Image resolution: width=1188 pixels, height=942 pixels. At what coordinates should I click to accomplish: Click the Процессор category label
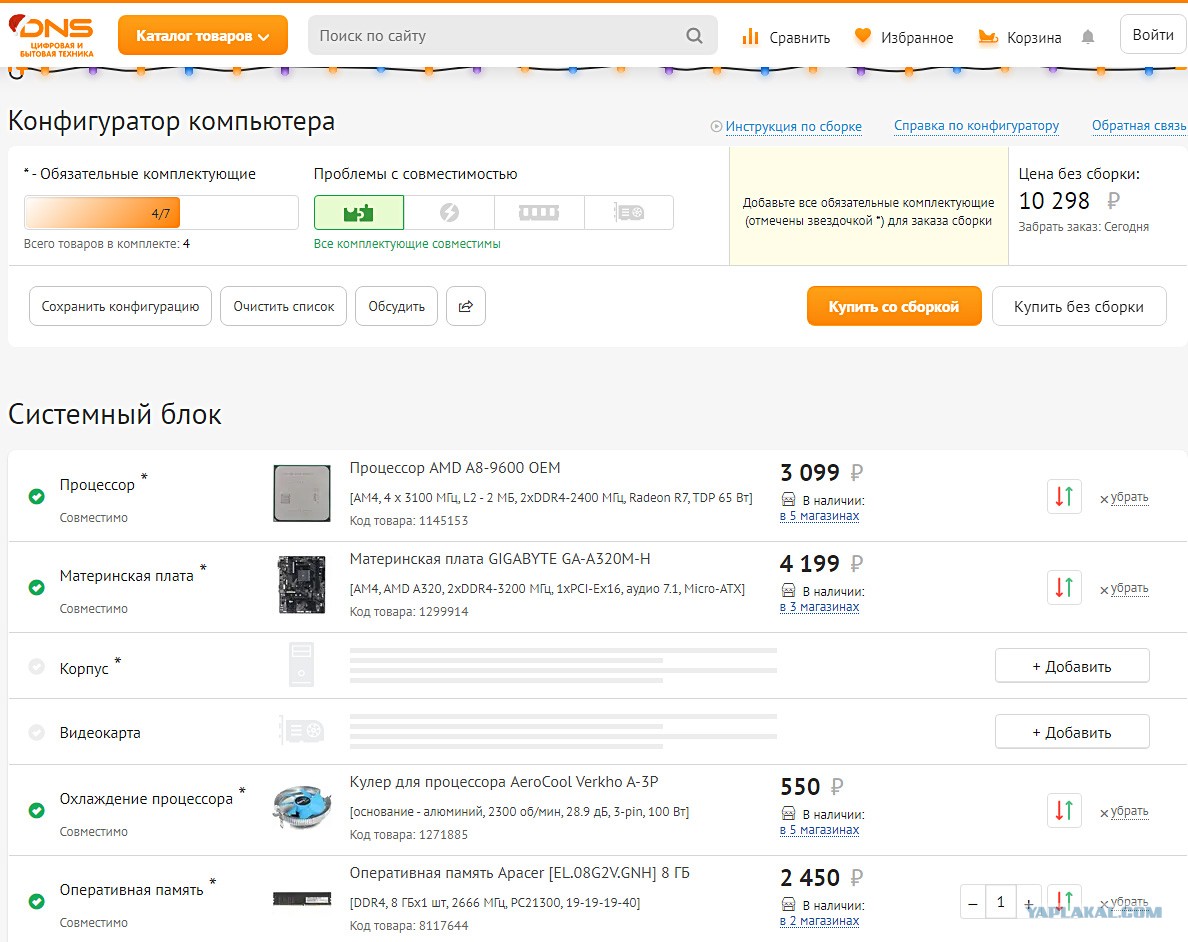pyautogui.click(x=97, y=485)
